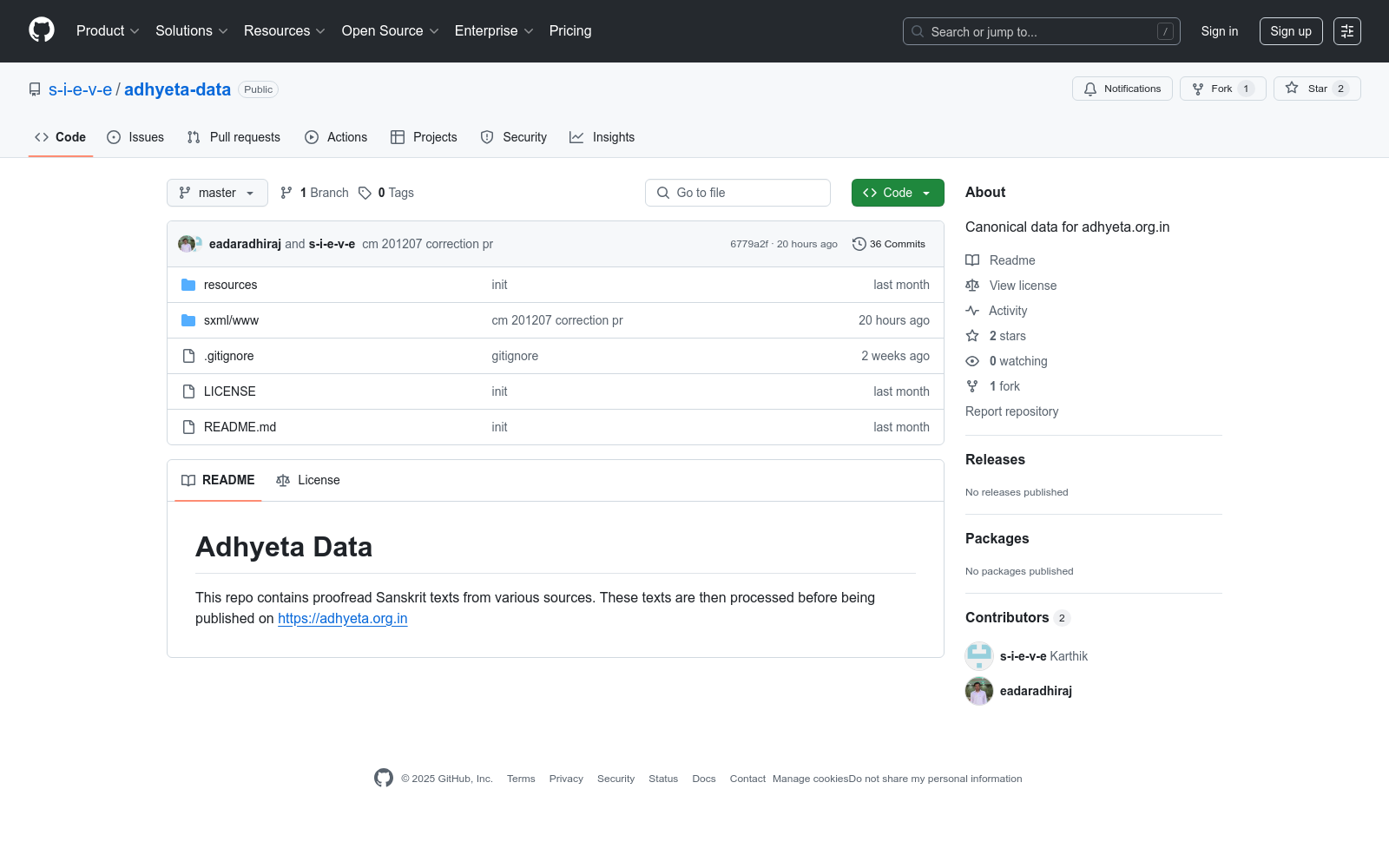The image size is (1389, 868).
Task: Click the GitHub logo in footer
Action: click(x=384, y=778)
